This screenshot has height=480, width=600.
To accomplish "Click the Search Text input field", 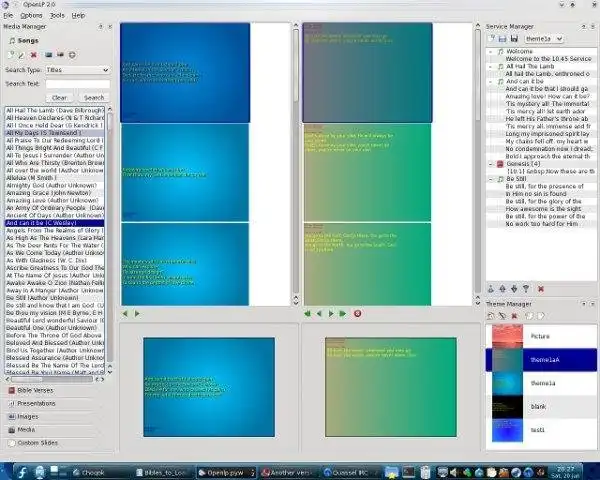I will coord(78,83).
